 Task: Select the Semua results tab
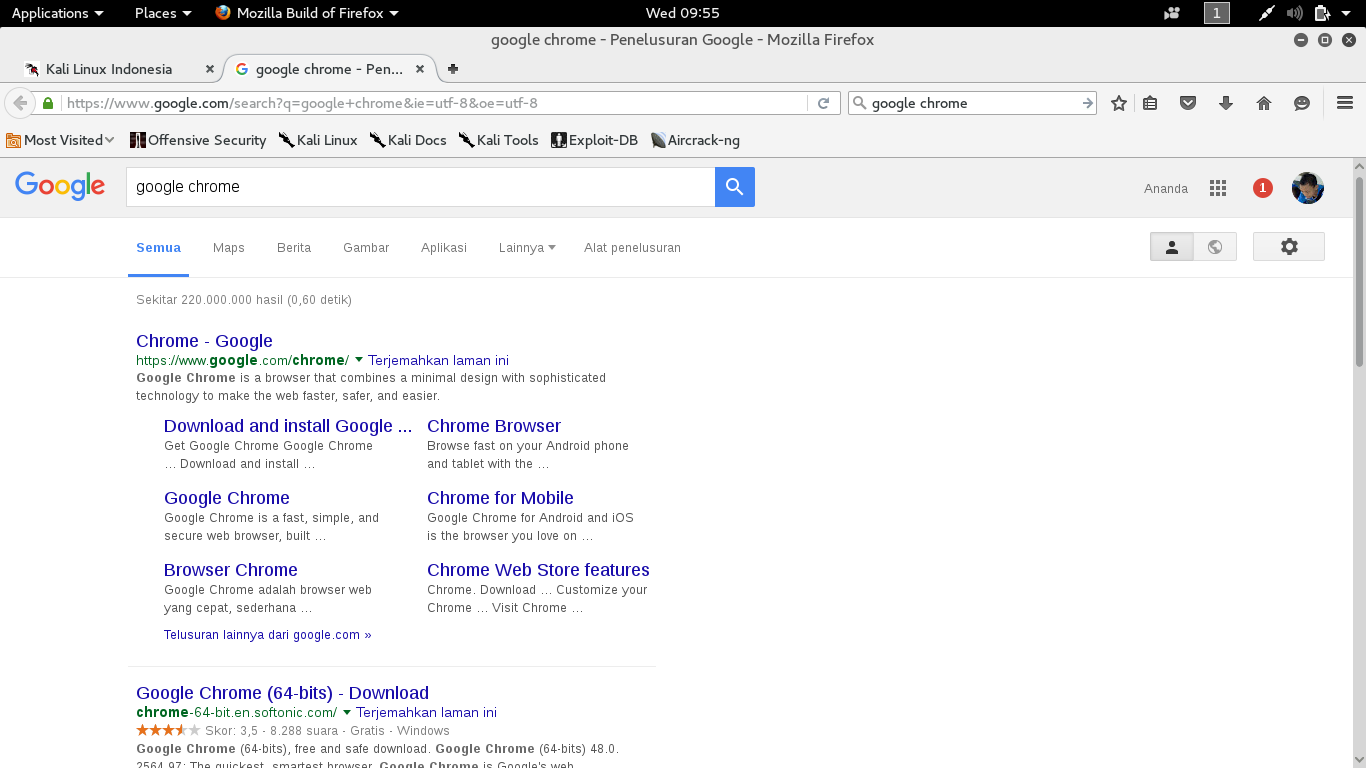click(x=158, y=248)
